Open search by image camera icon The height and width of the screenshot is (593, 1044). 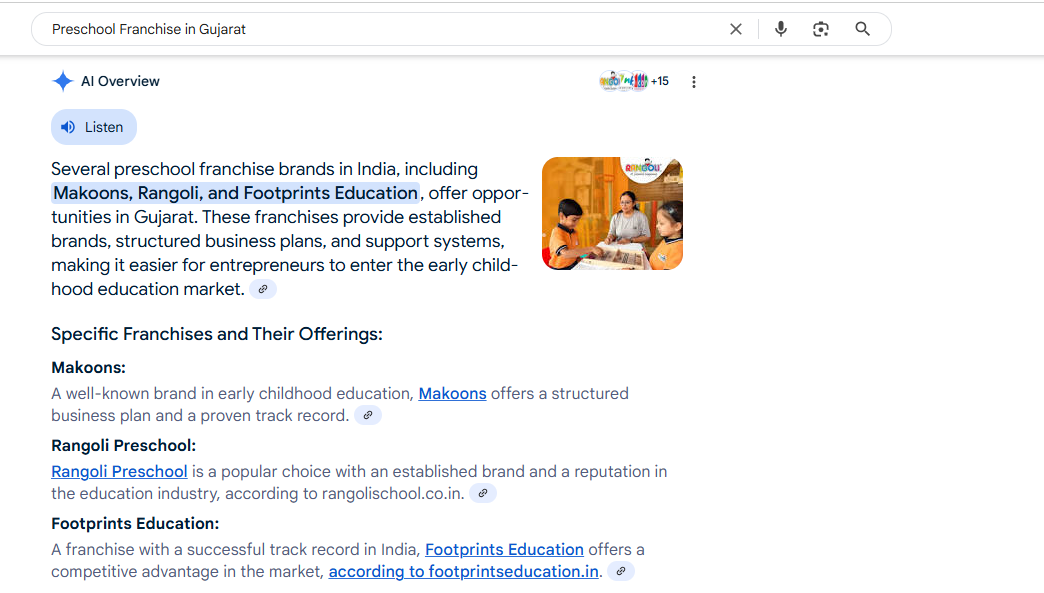tap(821, 29)
